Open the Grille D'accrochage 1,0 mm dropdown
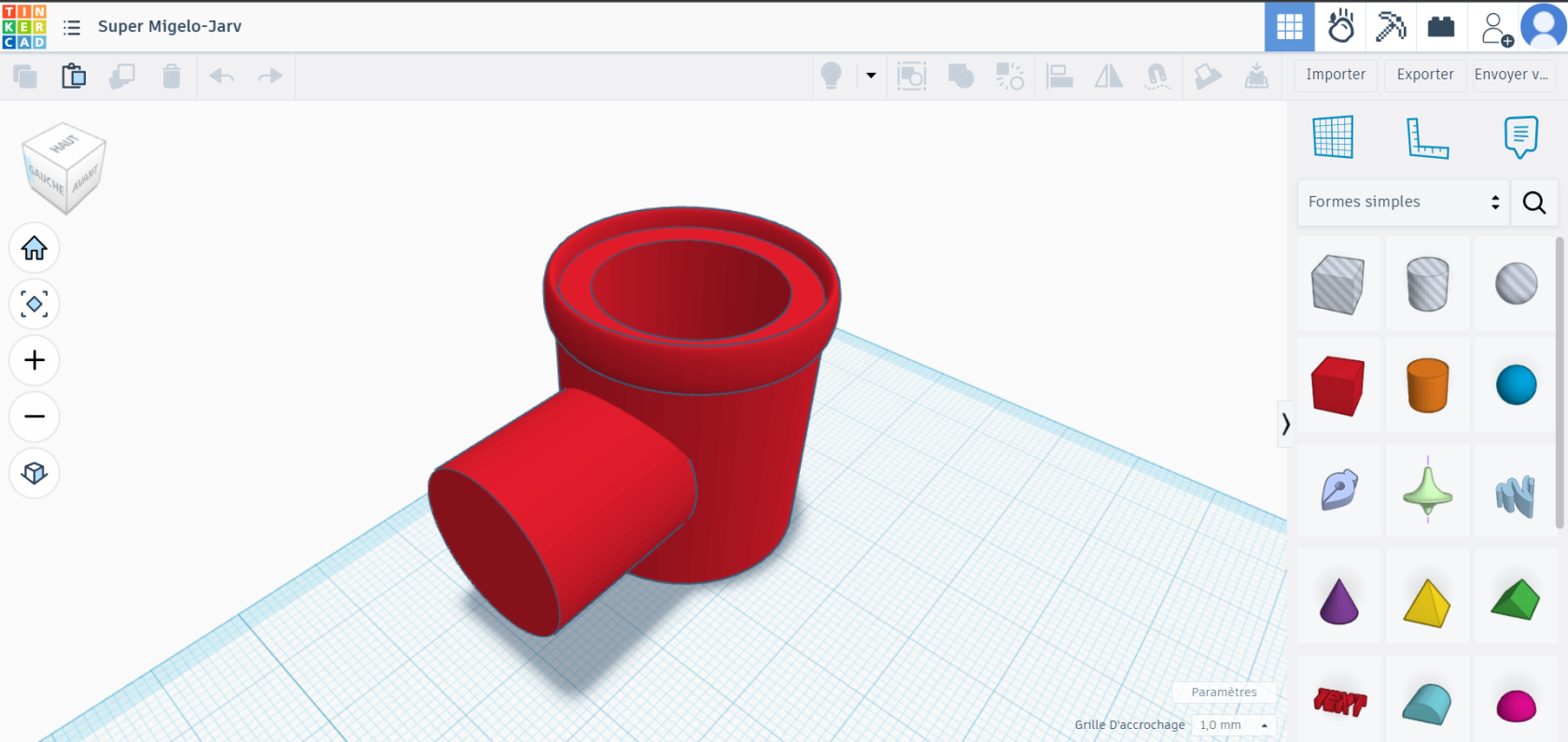Viewport: 1568px width, 742px height. 1234,725
